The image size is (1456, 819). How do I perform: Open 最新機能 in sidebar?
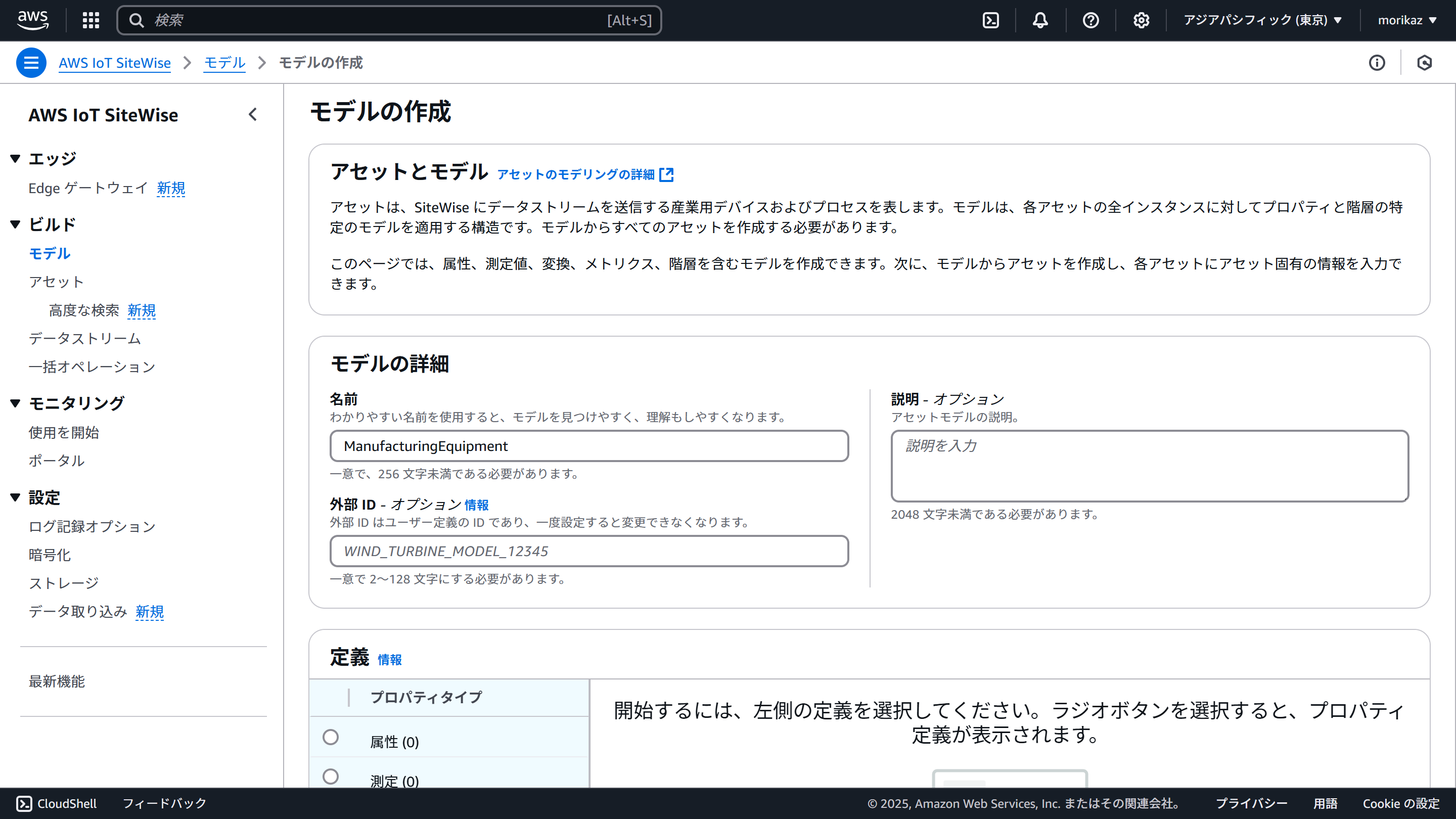point(57,681)
